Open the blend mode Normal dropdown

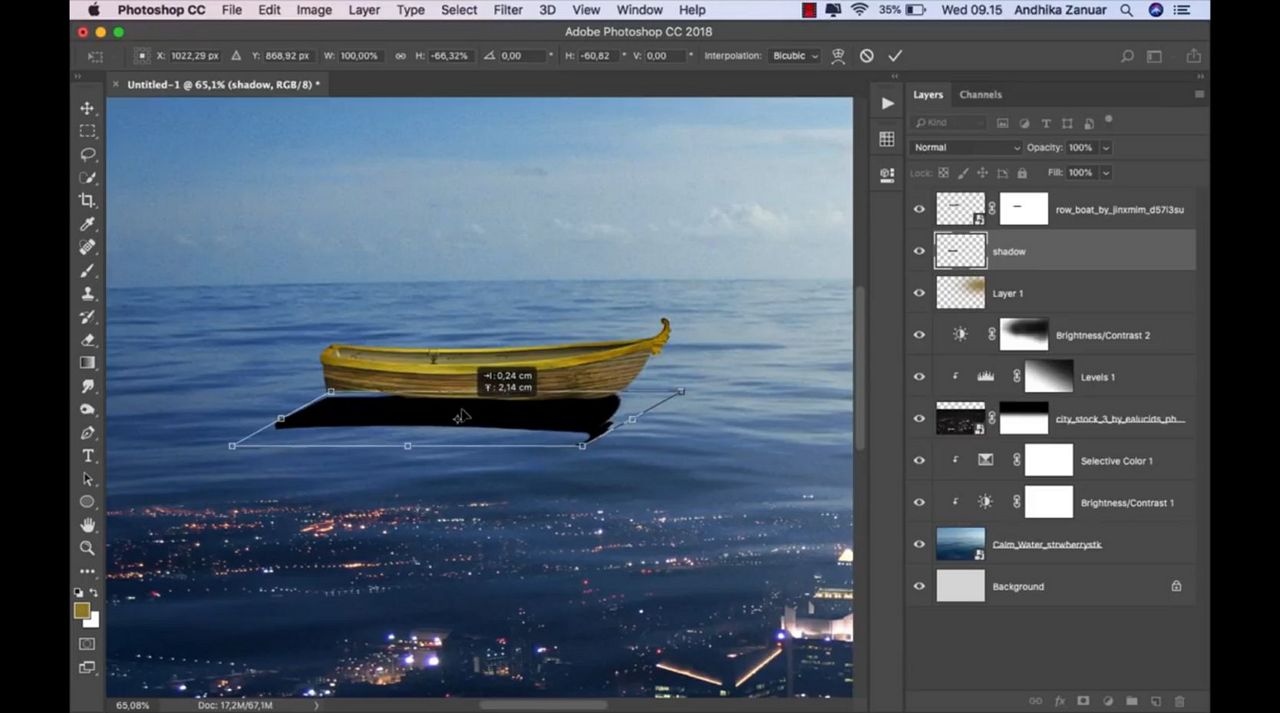point(965,147)
